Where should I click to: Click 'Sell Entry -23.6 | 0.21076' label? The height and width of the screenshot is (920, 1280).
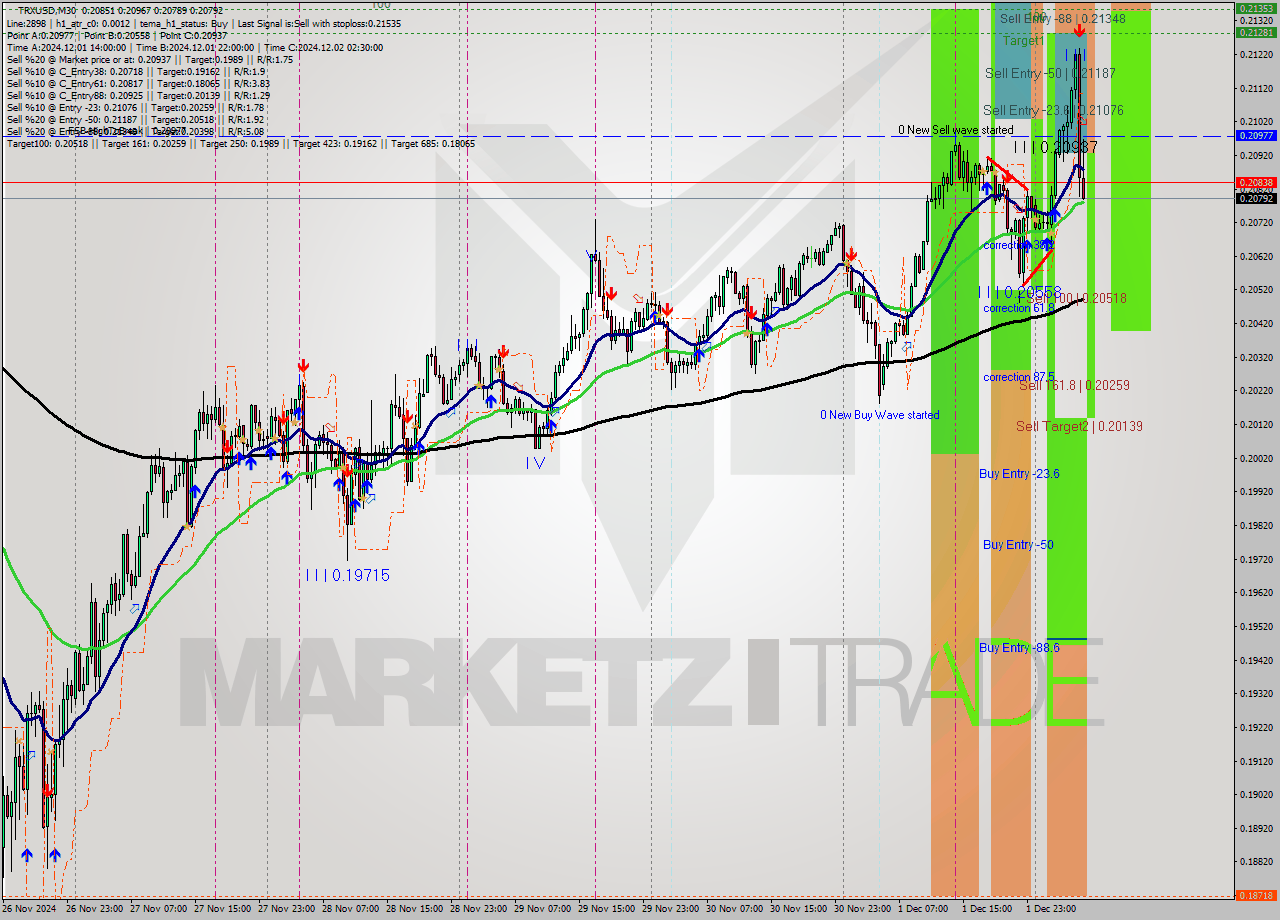pos(1053,110)
